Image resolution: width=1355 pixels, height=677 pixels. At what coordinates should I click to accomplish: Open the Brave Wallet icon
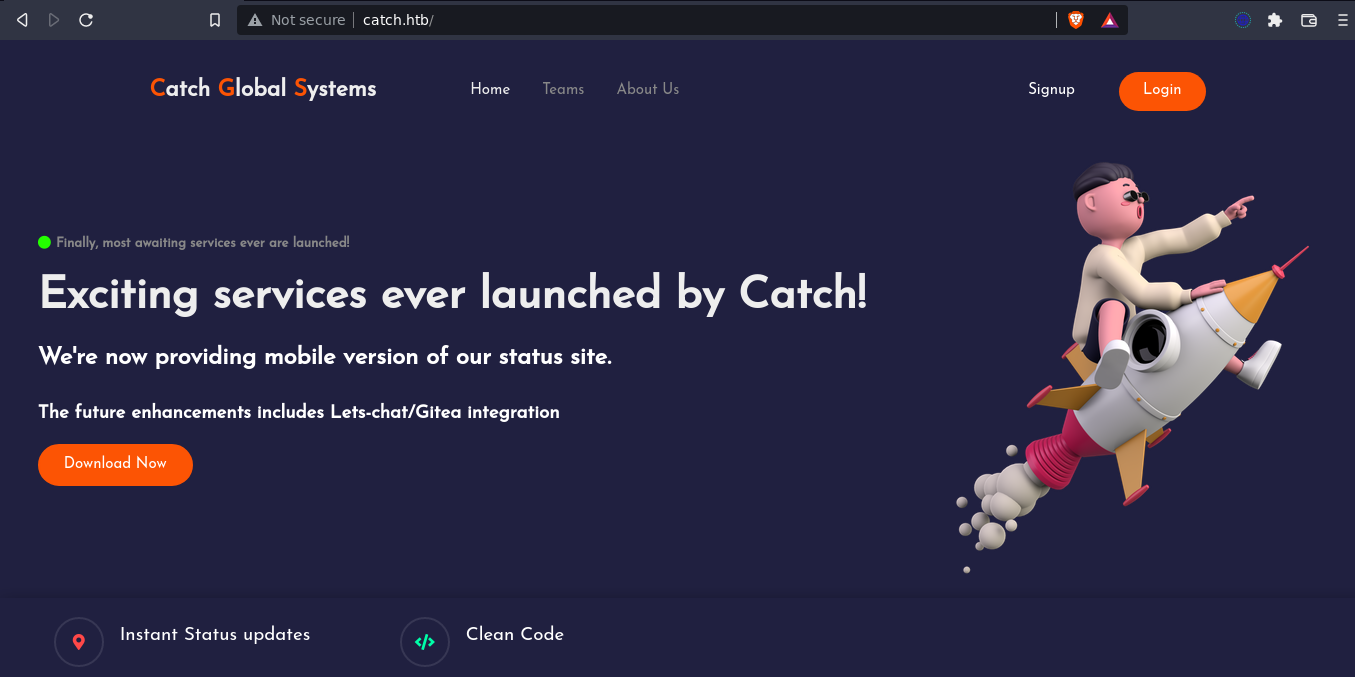click(x=1308, y=20)
